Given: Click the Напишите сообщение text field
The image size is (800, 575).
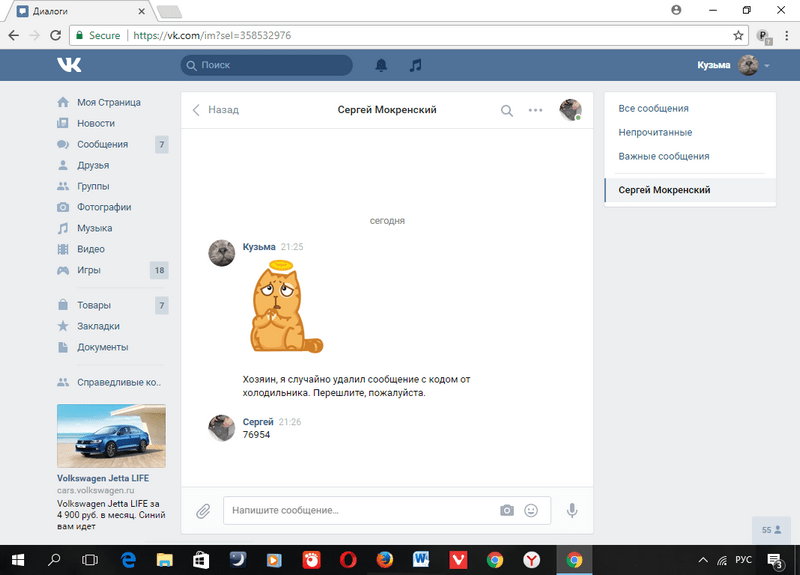Looking at the screenshot, I should tap(360, 510).
